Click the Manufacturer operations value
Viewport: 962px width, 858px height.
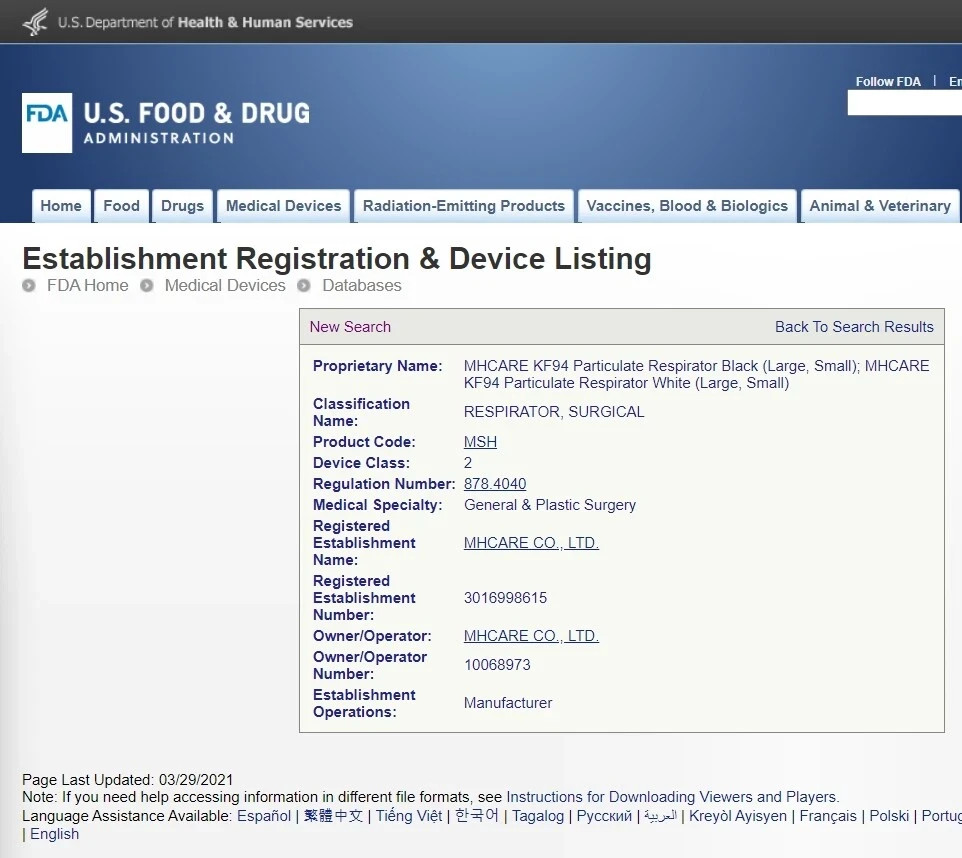click(508, 703)
